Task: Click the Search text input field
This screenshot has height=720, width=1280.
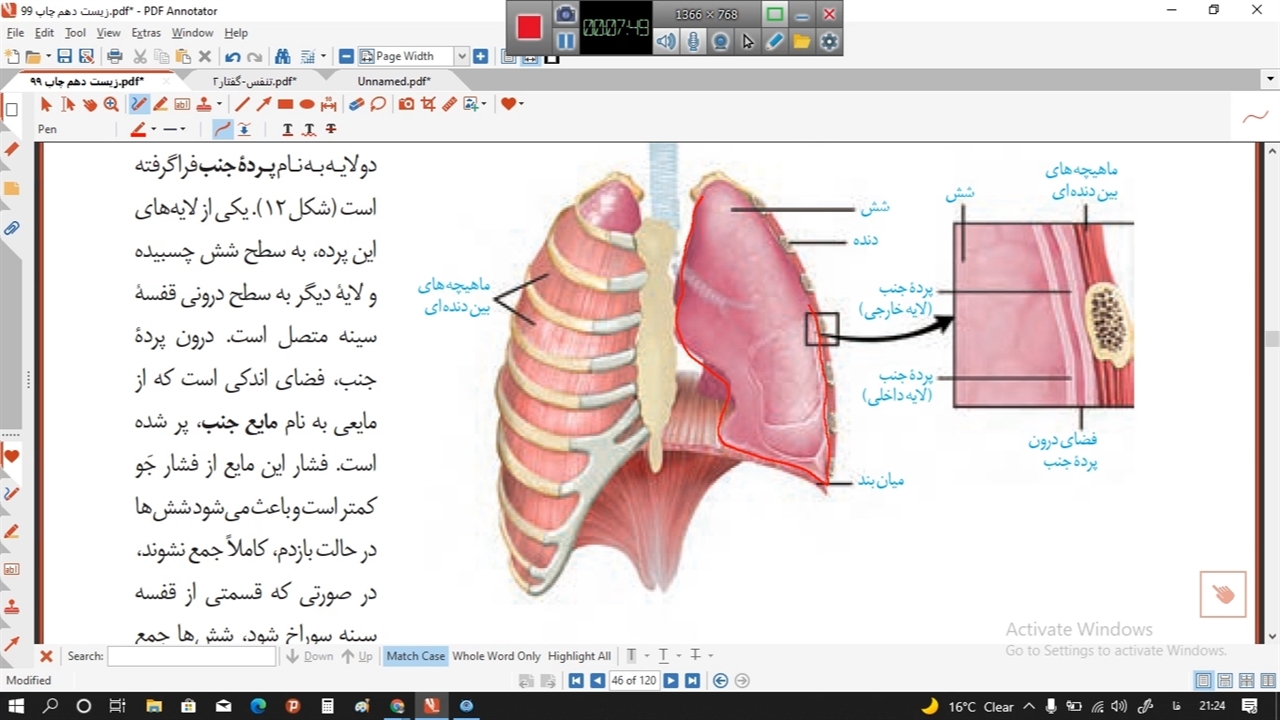Action: pos(177,657)
